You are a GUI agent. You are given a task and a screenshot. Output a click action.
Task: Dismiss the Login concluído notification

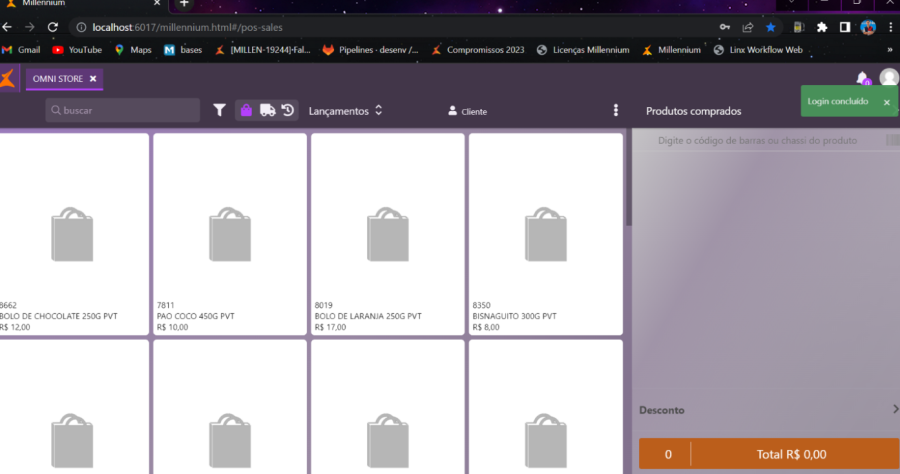coord(887,102)
